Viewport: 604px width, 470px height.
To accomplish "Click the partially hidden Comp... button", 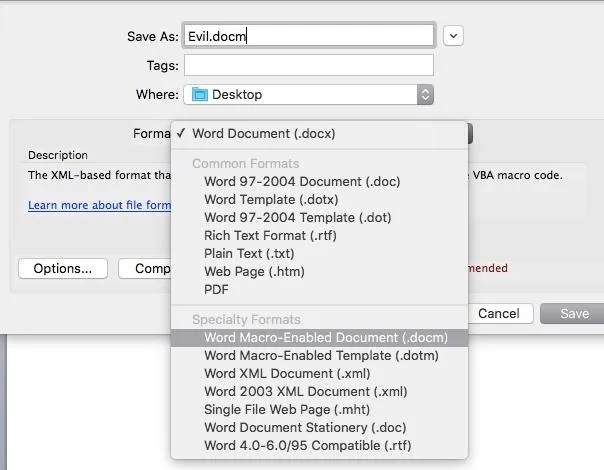I will click(145, 269).
